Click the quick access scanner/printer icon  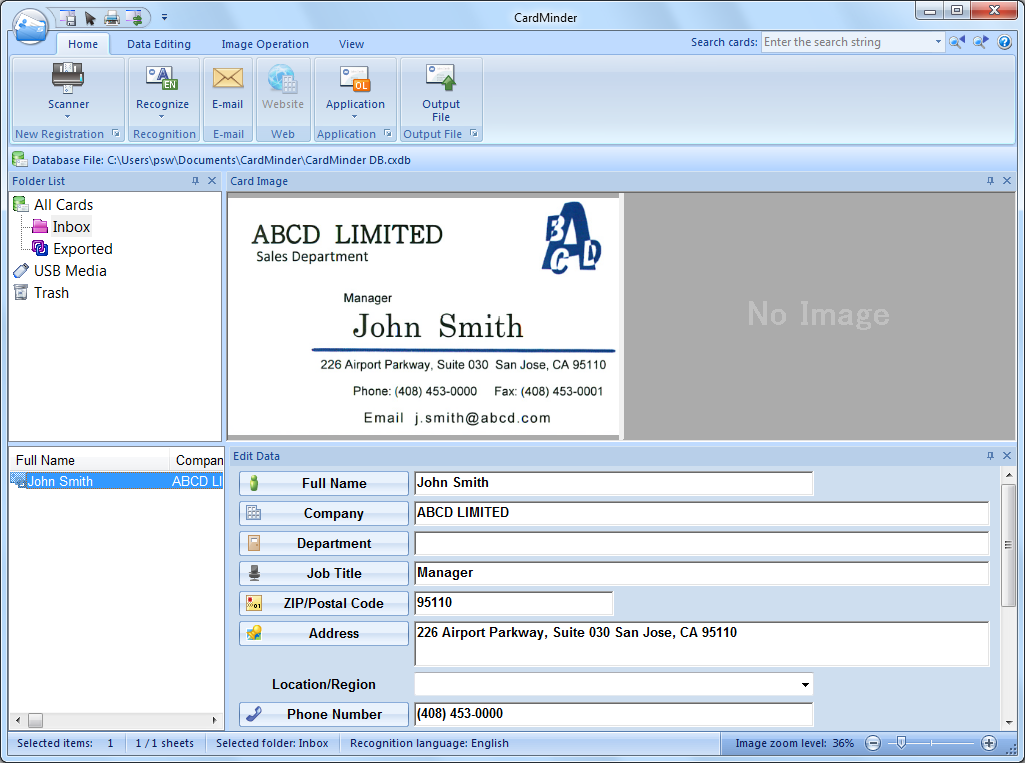click(112, 18)
